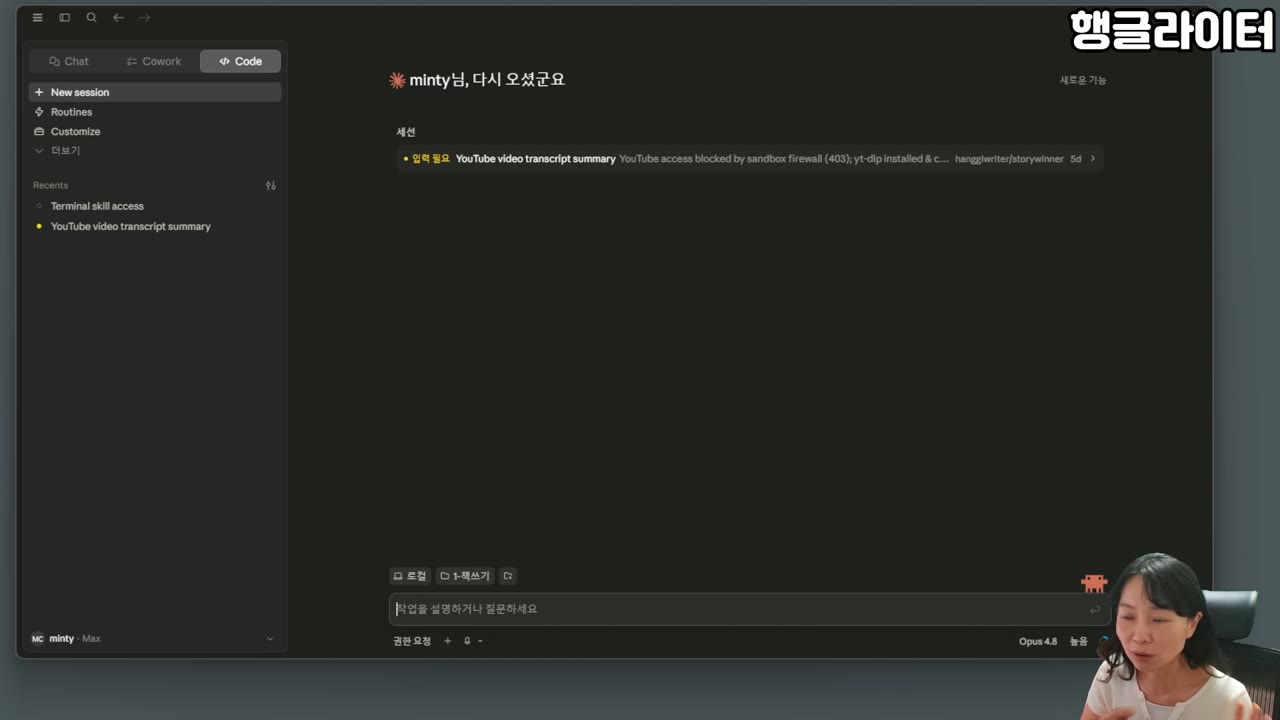Open the Recents filter settings icon

coord(270,185)
